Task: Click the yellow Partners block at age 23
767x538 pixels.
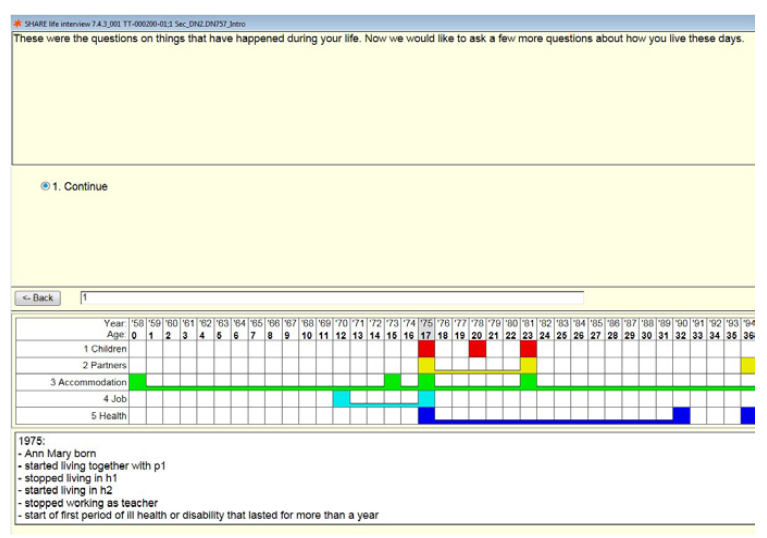Action: click(528, 365)
